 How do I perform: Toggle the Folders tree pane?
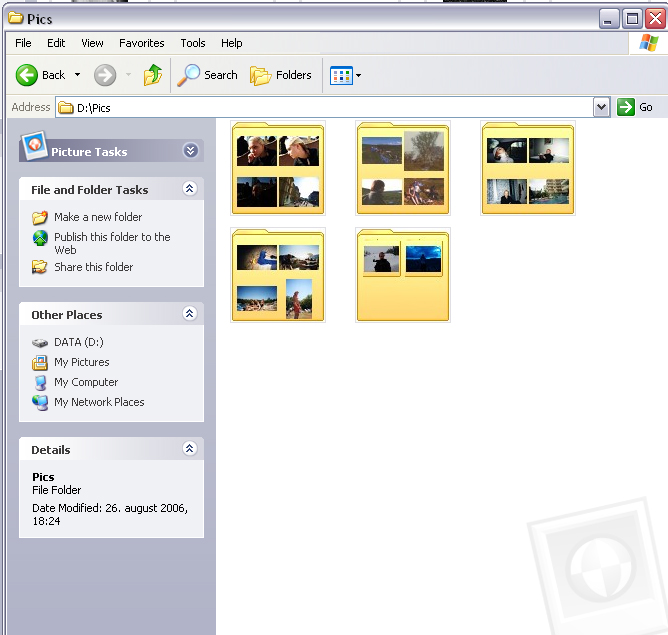[x=281, y=75]
